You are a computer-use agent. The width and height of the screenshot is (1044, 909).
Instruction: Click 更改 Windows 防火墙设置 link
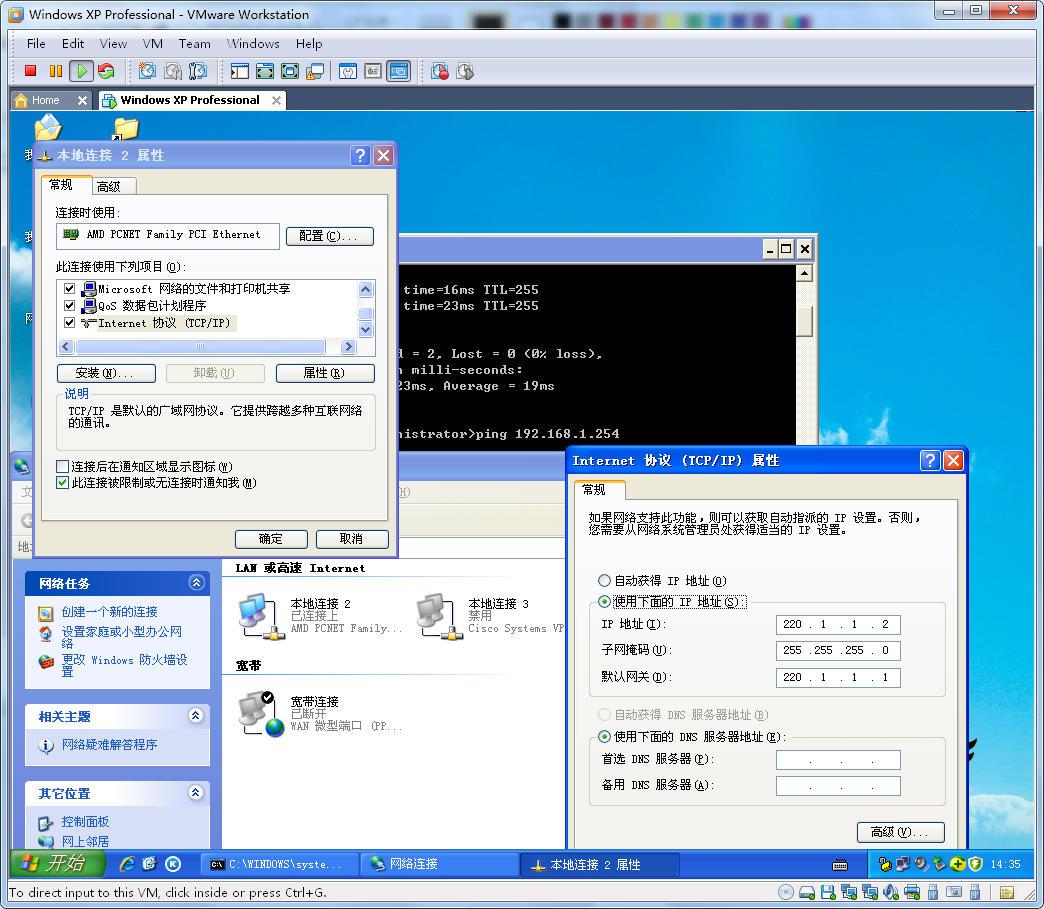pyautogui.click(x=125, y=665)
